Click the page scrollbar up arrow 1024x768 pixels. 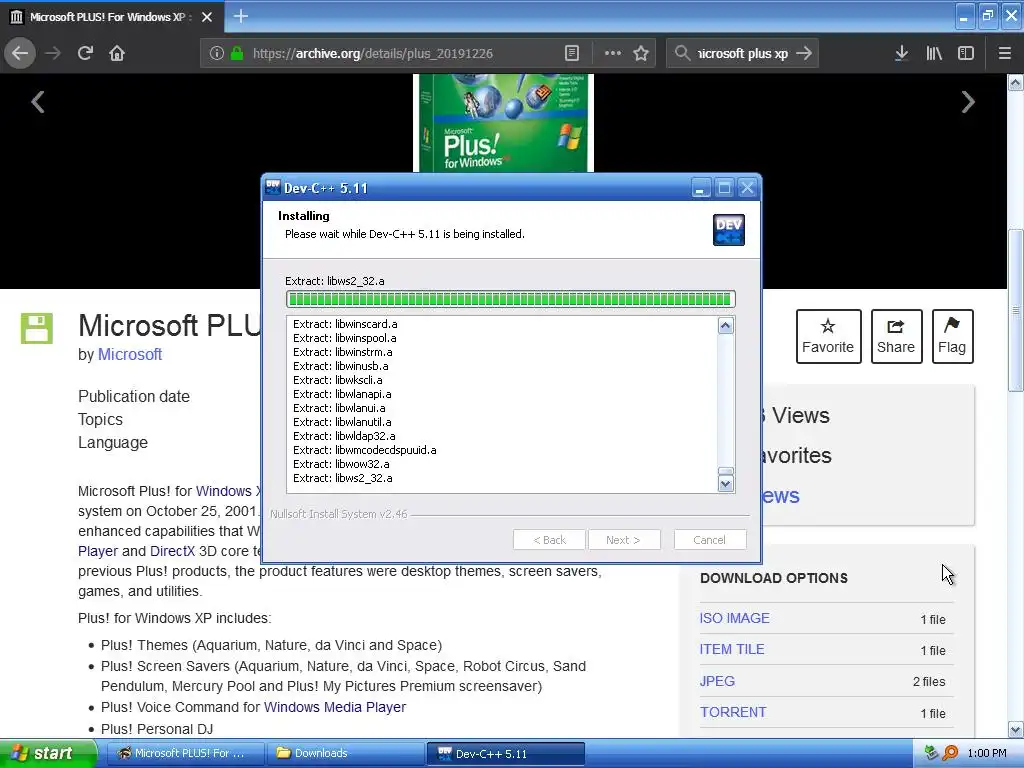[1015, 82]
